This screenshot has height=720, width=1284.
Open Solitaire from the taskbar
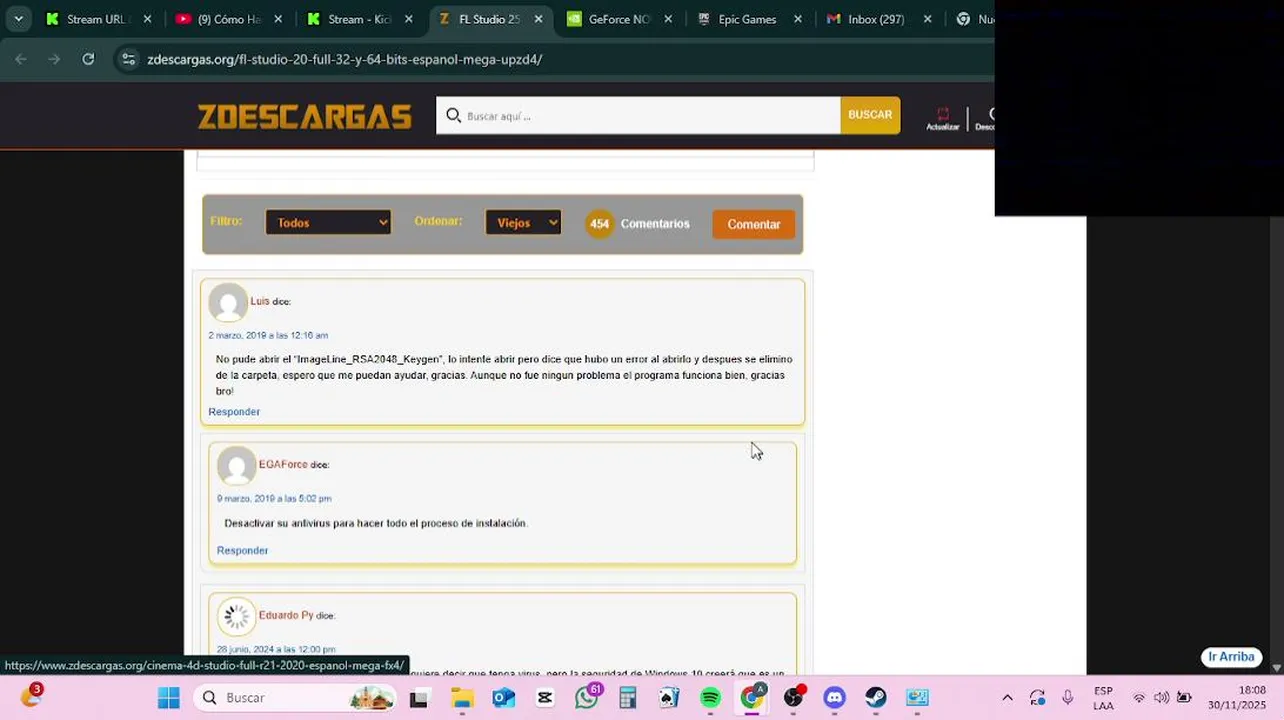pyautogui.click(x=669, y=698)
